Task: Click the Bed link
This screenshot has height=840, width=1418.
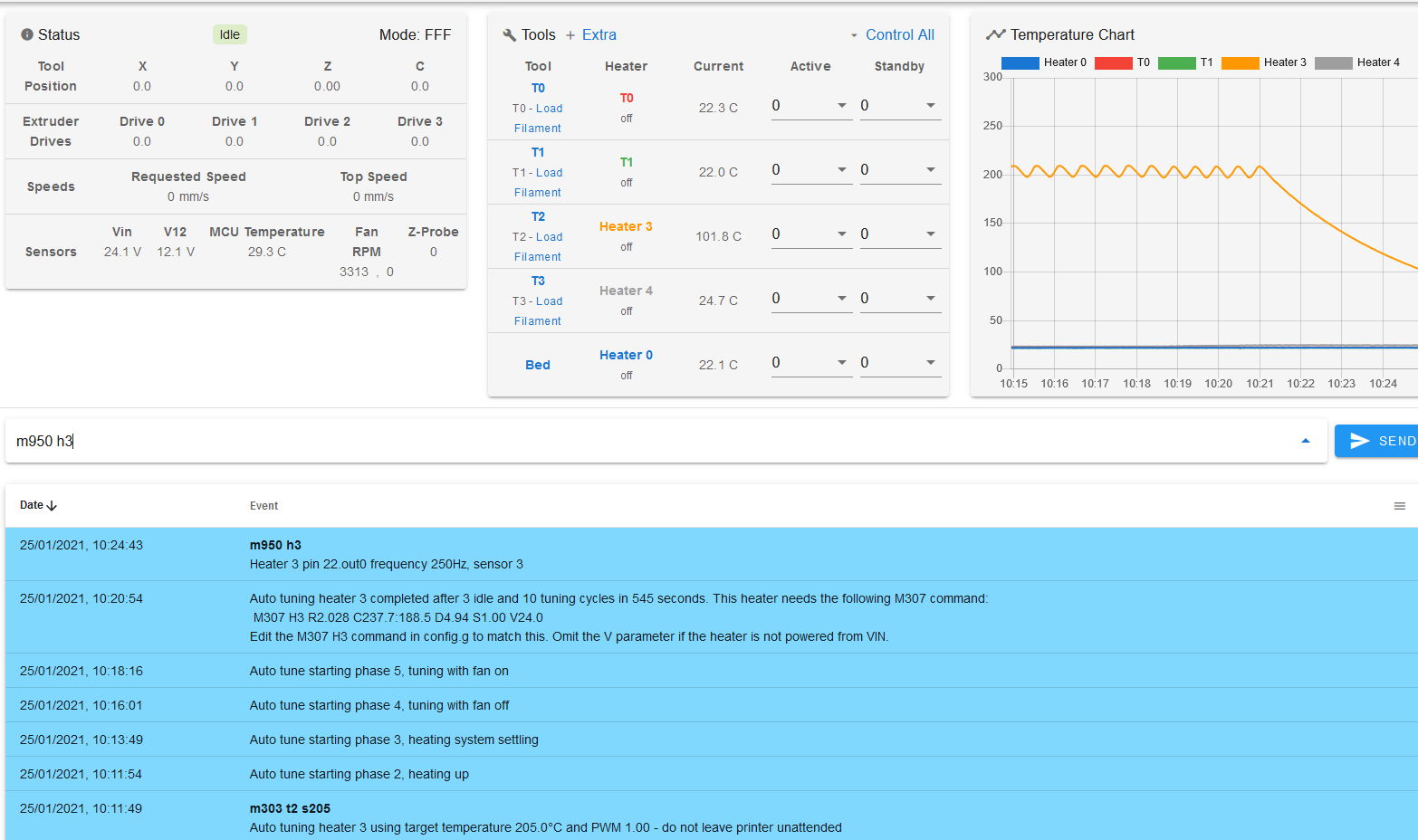Action: pos(538,365)
